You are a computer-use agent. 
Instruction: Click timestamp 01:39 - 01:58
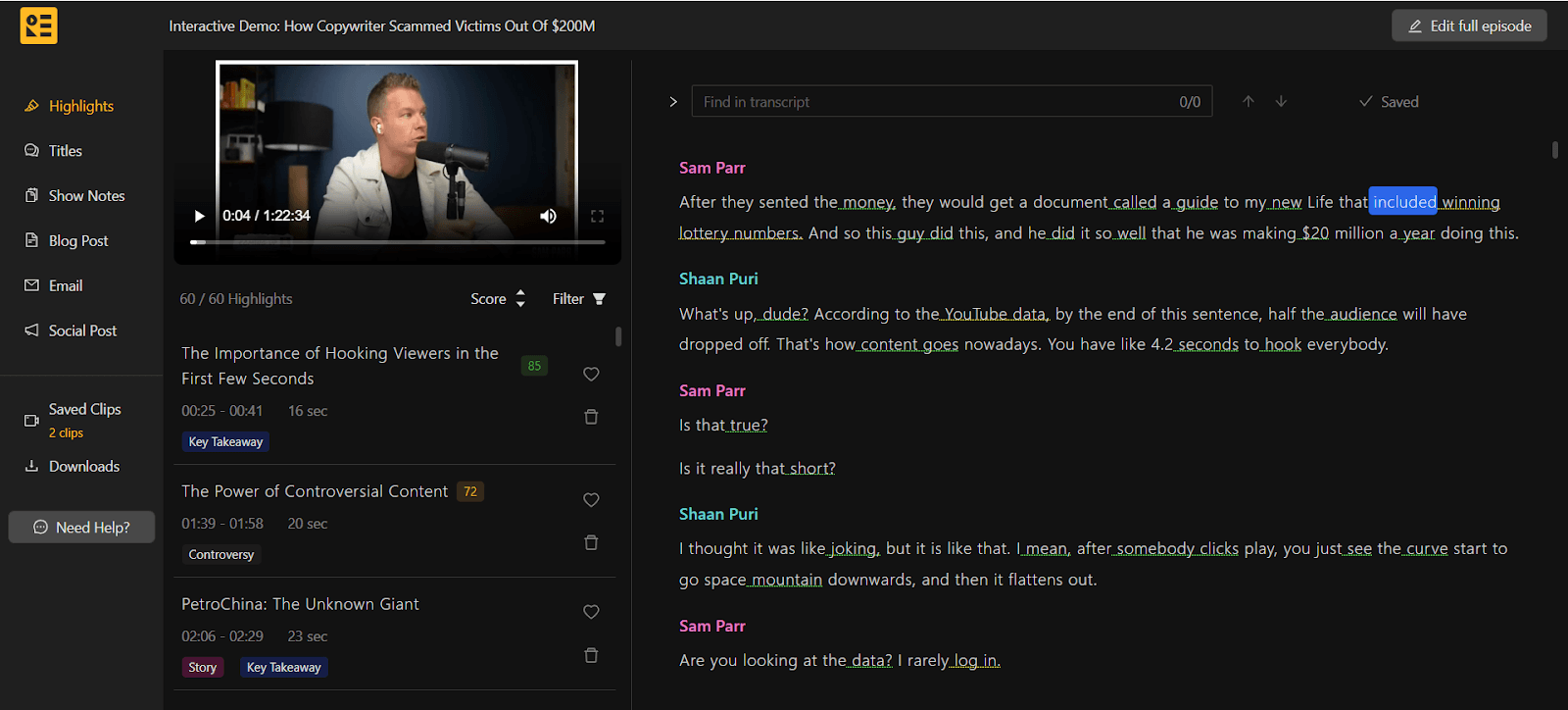[222, 524]
